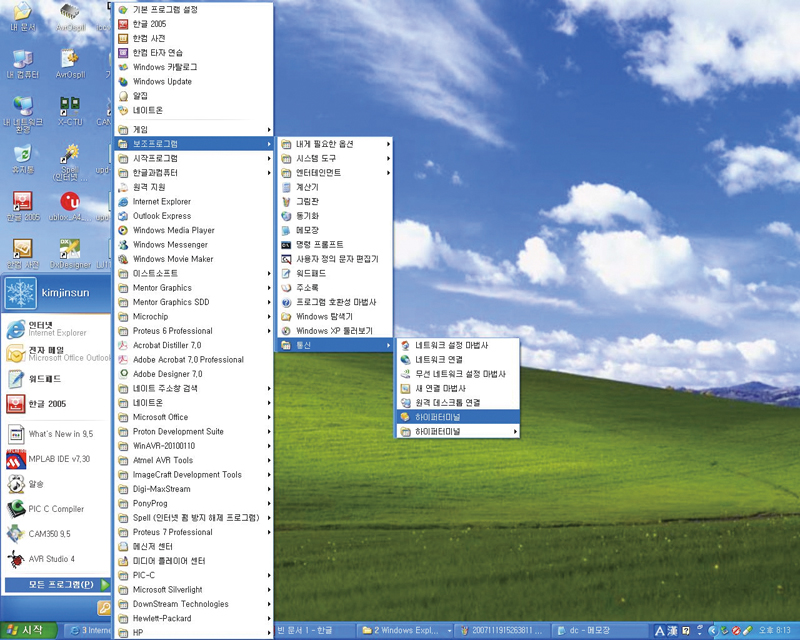Open the clock in the system tray
Viewport: 800px width, 640px height.
point(774,630)
